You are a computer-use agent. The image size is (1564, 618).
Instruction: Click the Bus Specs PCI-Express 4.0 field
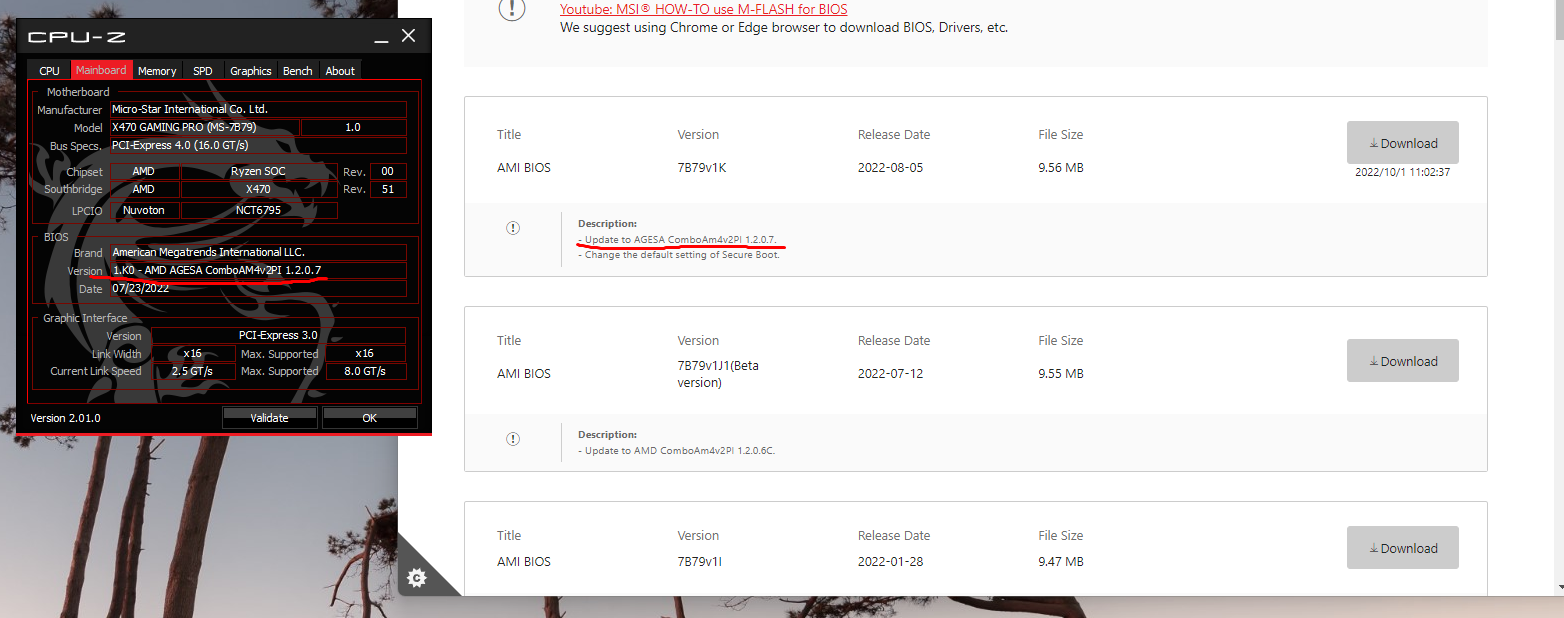[258, 146]
